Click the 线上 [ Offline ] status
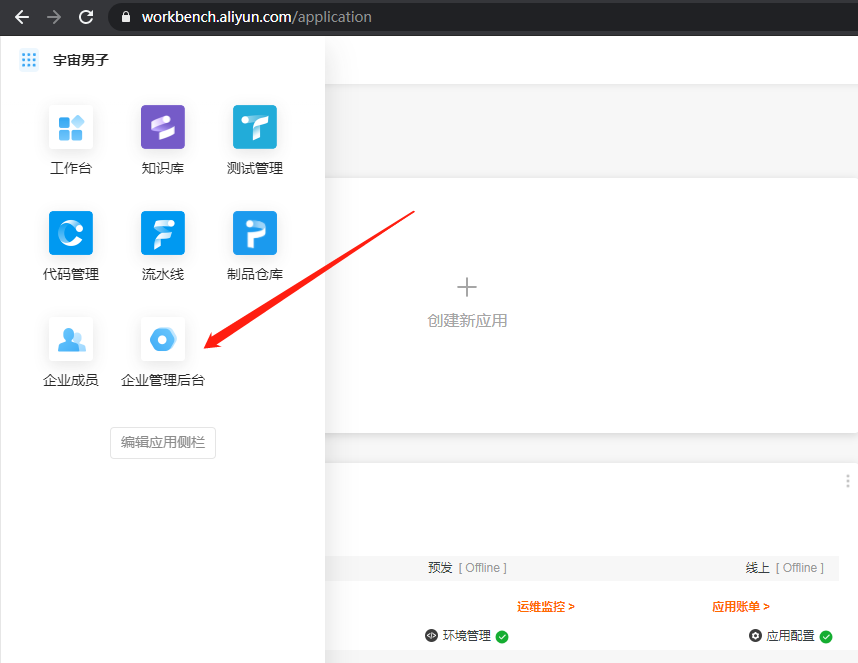This screenshot has height=663, width=858. (785, 568)
